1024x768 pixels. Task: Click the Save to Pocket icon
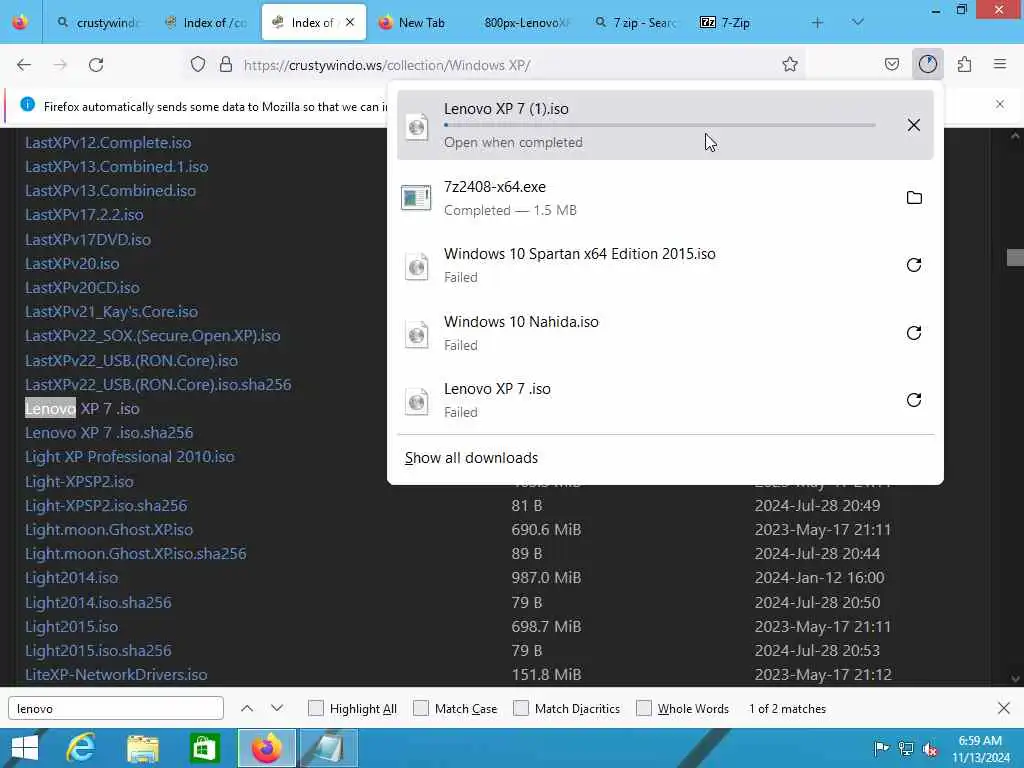click(x=891, y=64)
